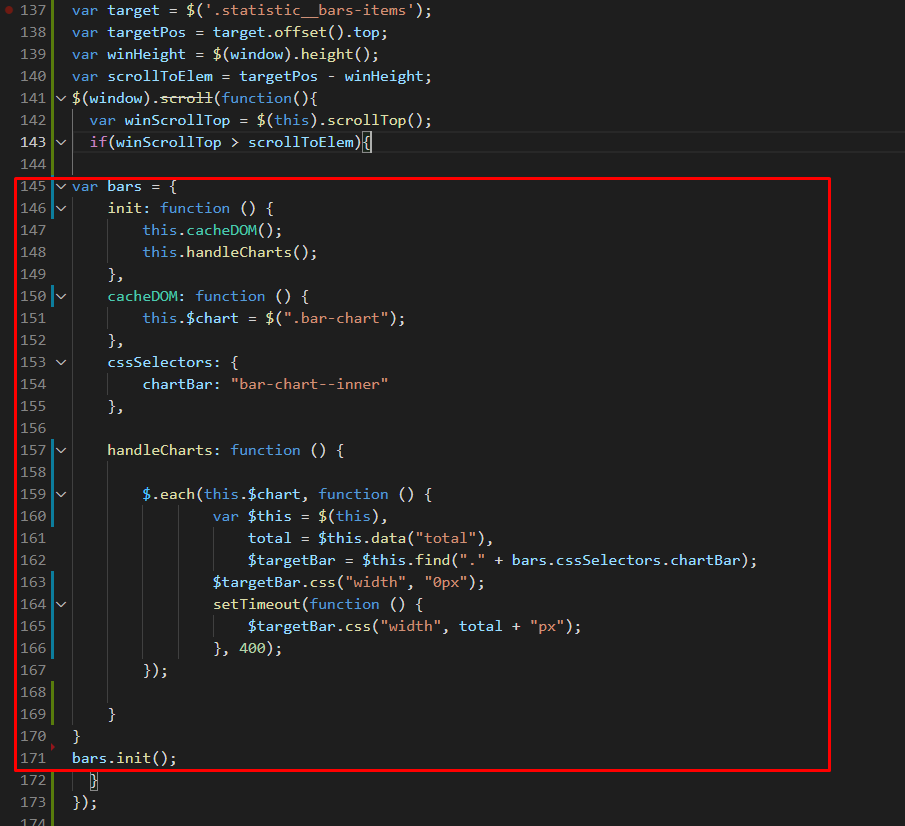
Task: Click line number 171 in the gutter
Action: coord(33,758)
